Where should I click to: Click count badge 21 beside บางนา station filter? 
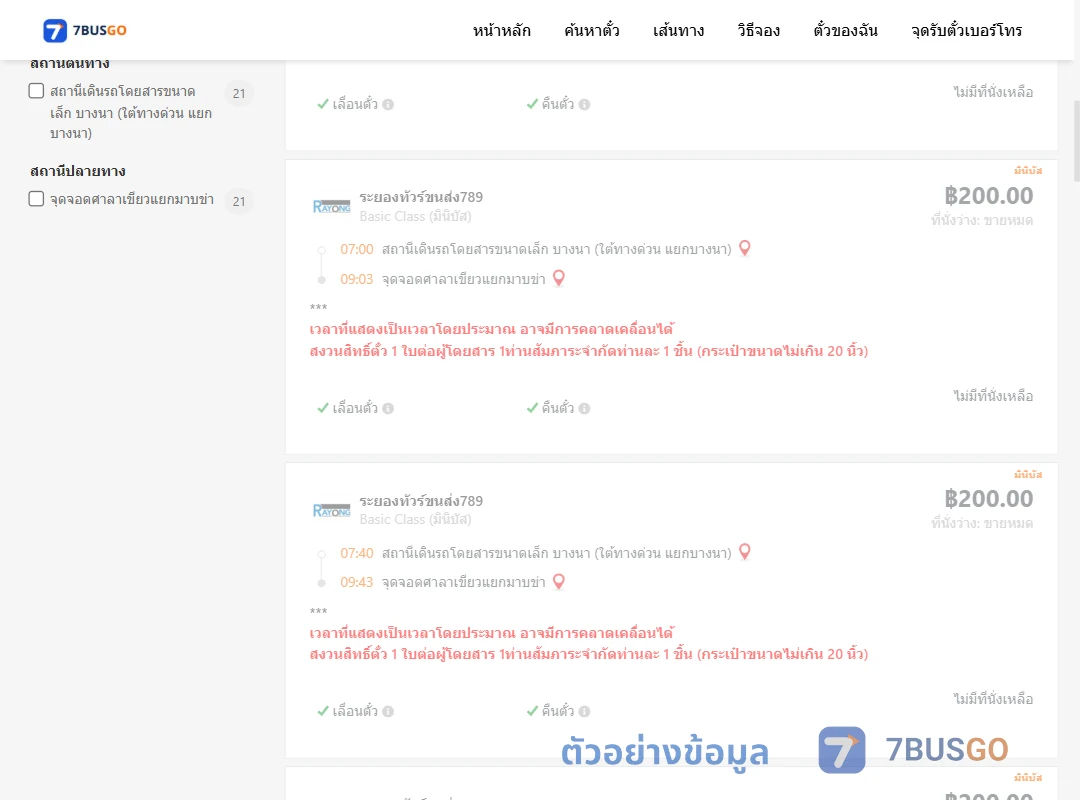coord(239,93)
